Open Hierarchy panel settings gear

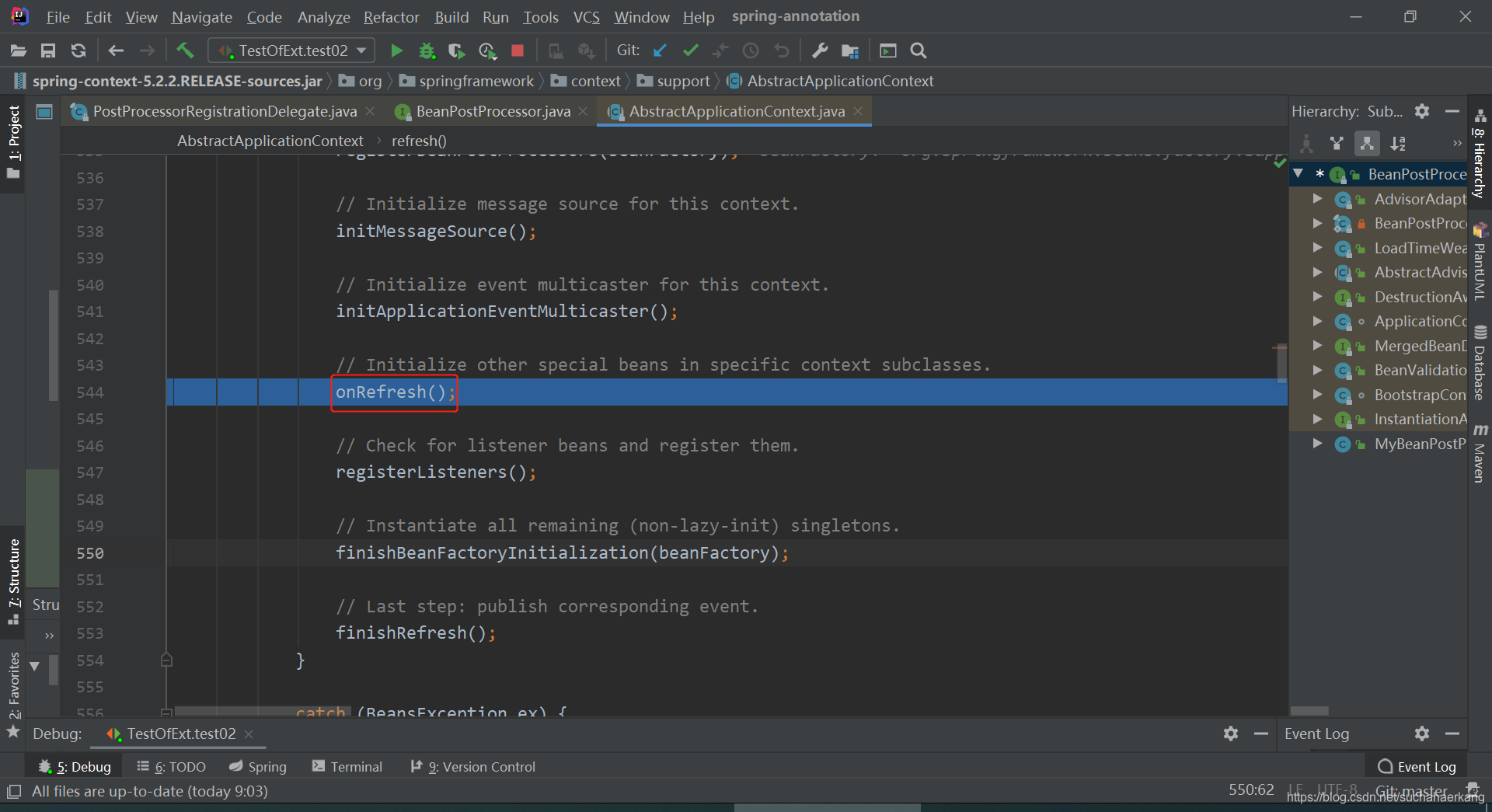(1422, 111)
